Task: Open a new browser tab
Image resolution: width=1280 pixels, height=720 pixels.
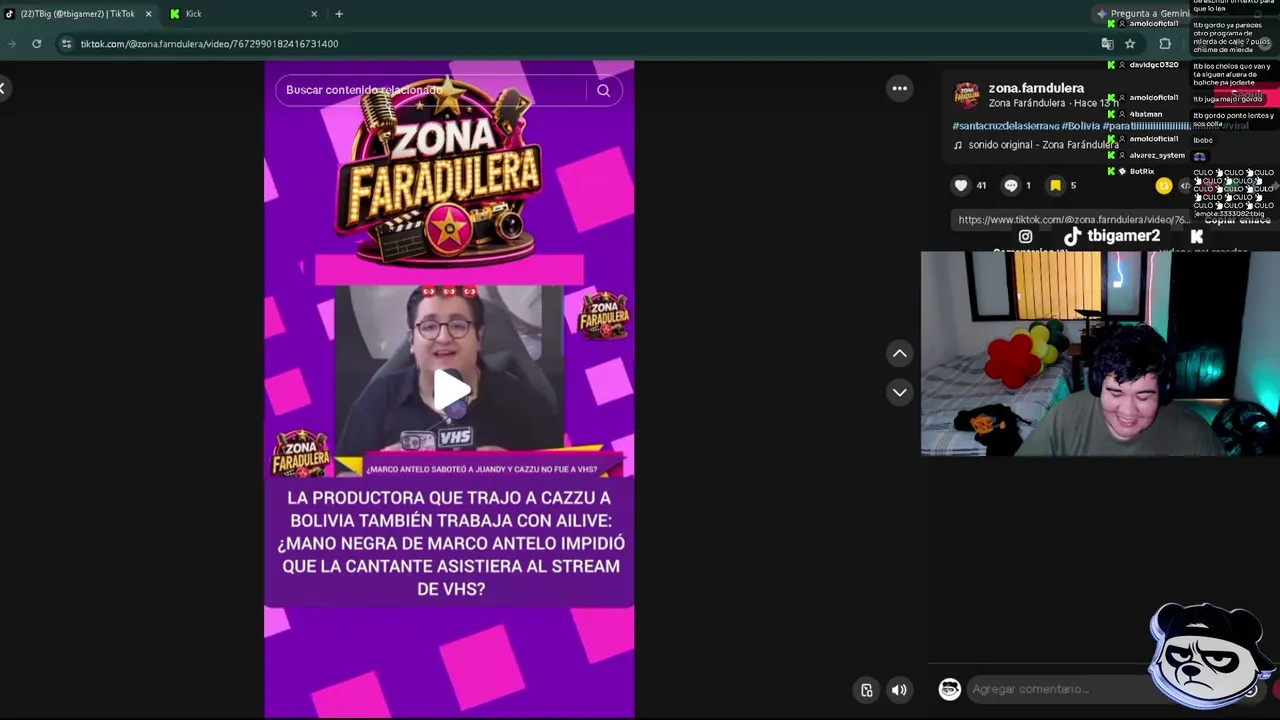Action: click(339, 14)
